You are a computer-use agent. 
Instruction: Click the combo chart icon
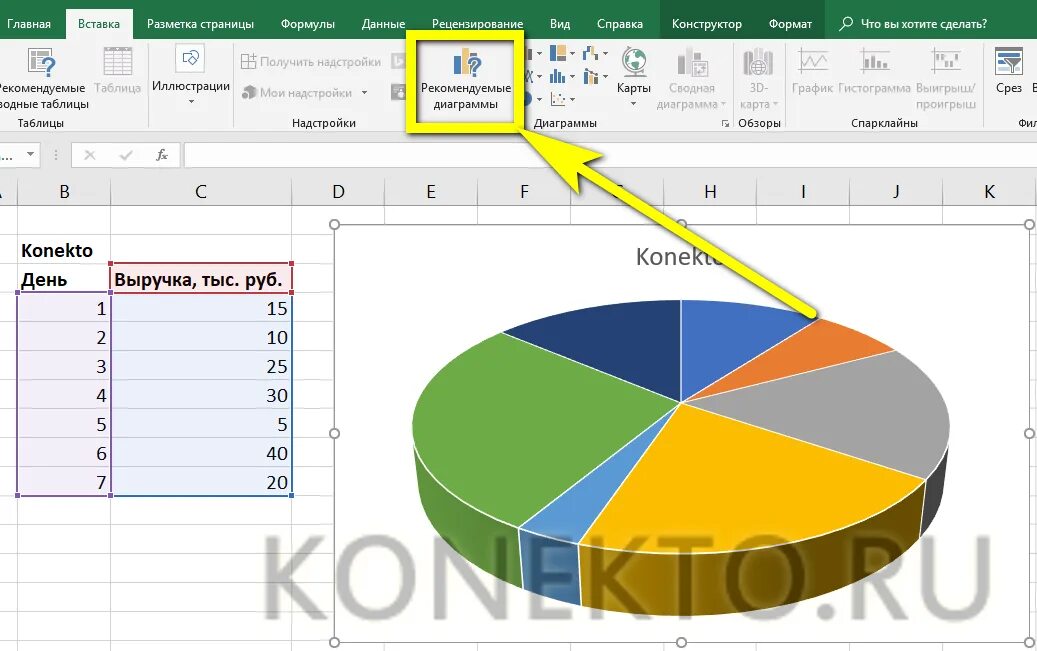coord(591,77)
